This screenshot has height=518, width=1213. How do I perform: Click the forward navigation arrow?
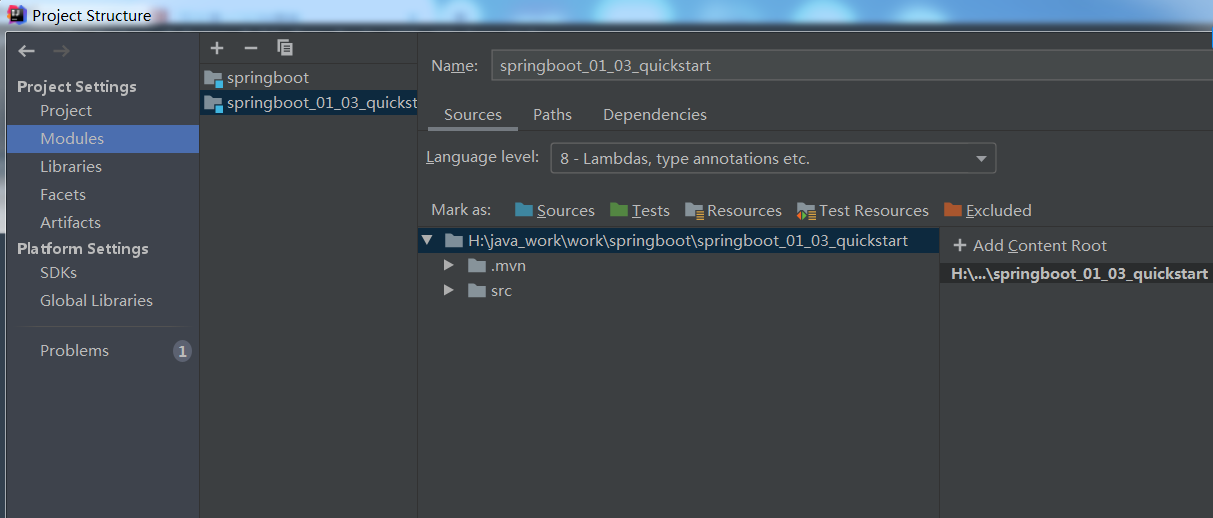[x=62, y=51]
